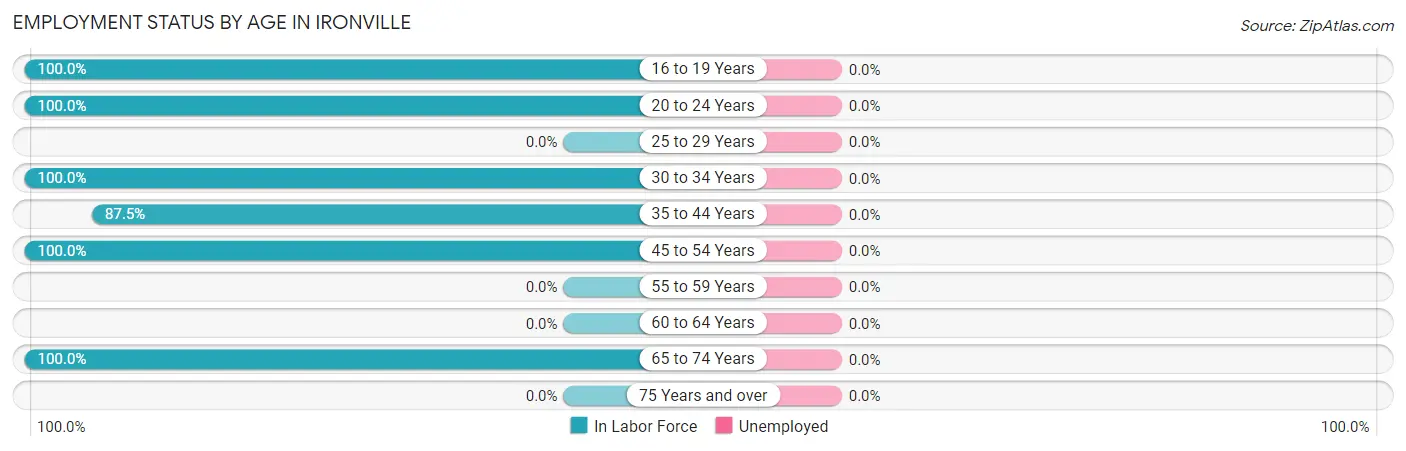Select the 16 to 19 Years label
Screen dimensions: 1406x451
(703, 69)
